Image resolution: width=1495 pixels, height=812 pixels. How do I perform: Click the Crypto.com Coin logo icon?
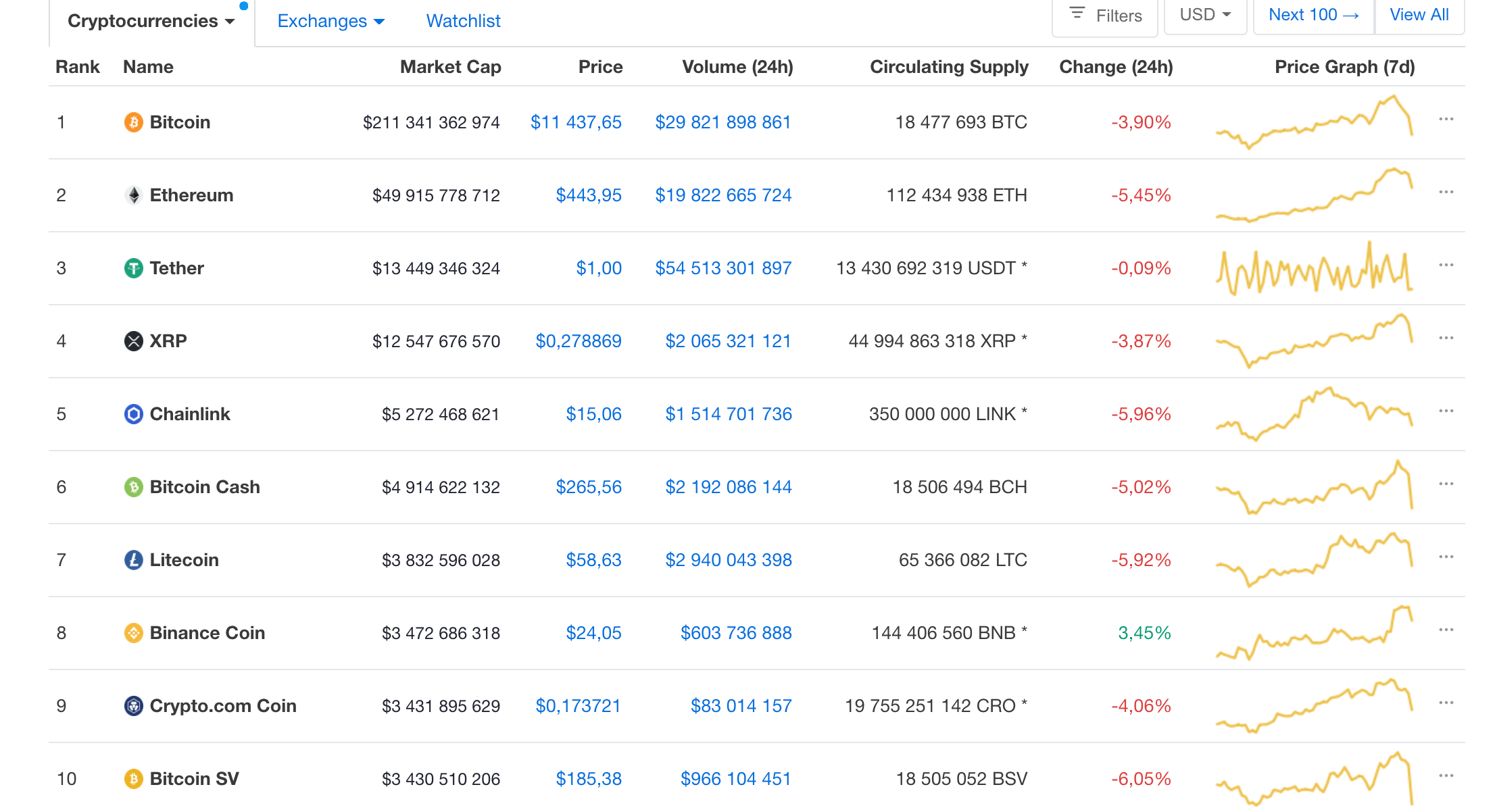[x=133, y=706]
